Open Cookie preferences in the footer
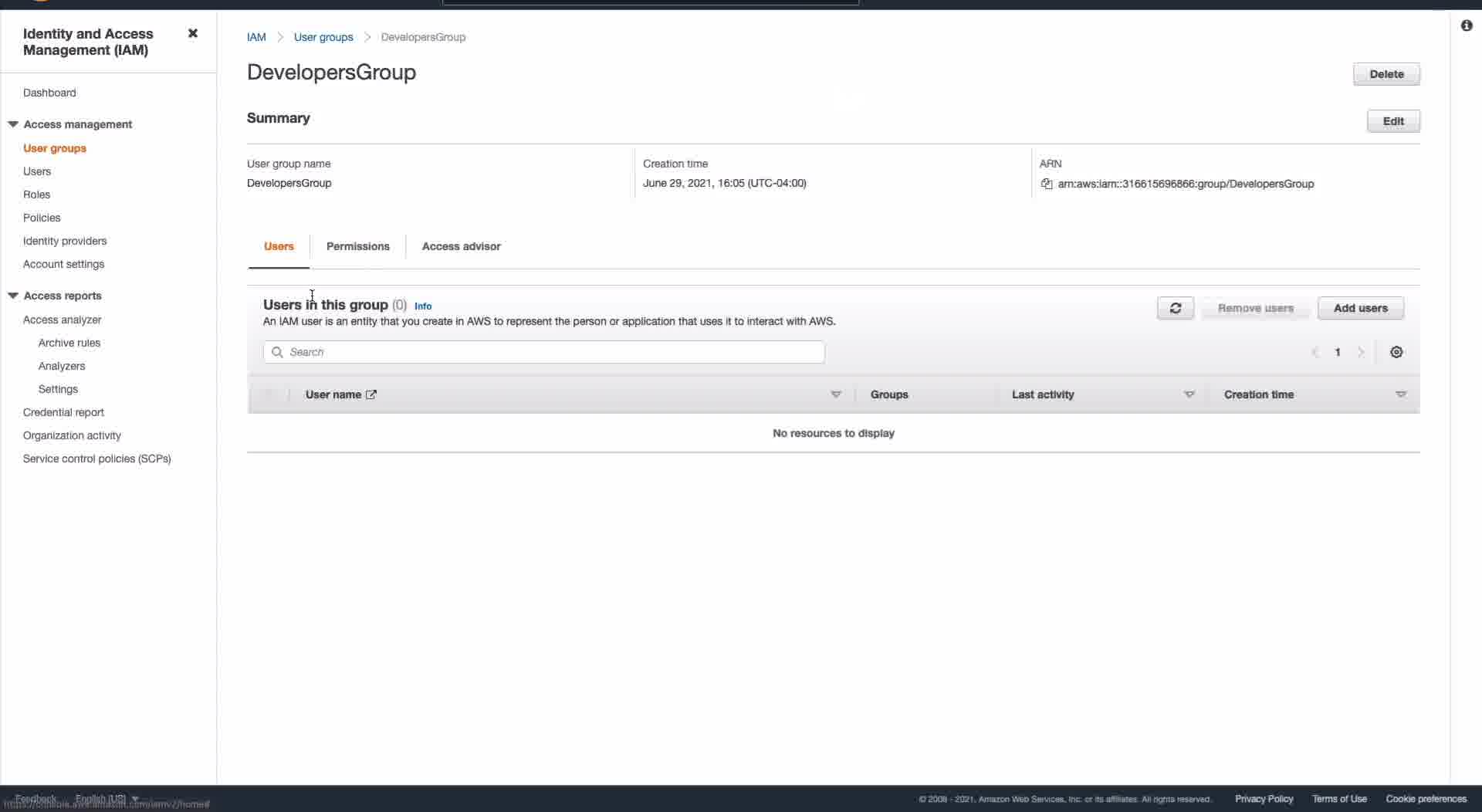Image resolution: width=1482 pixels, height=812 pixels. pos(1426,799)
